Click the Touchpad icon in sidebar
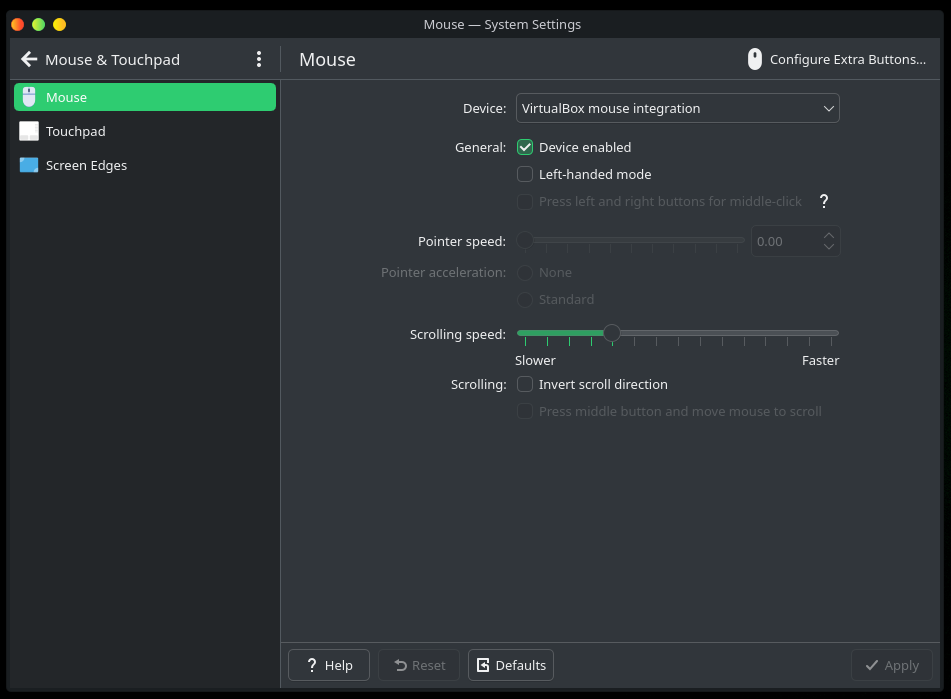This screenshot has height=699, width=951. tap(29, 131)
